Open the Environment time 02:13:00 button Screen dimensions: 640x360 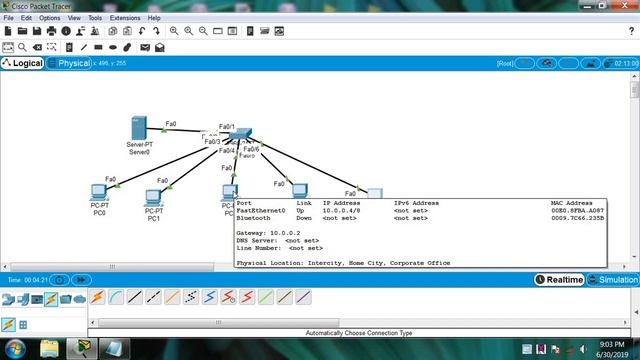point(622,63)
